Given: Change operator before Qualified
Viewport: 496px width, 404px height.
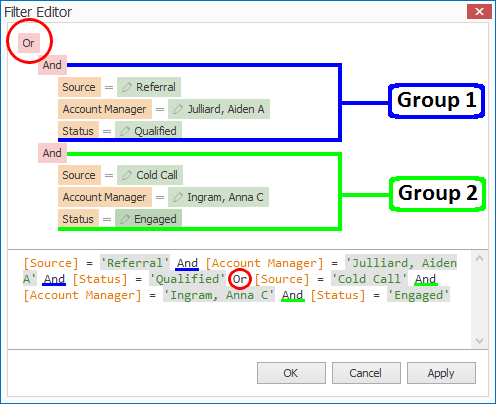Looking at the screenshot, I should pyautogui.click(x=107, y=131).
